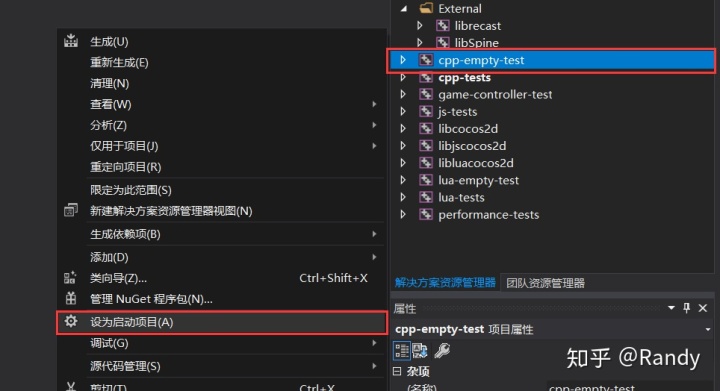Select the performance-tests project row
This screenshot has height=391, width=720.
pos(552,214)
